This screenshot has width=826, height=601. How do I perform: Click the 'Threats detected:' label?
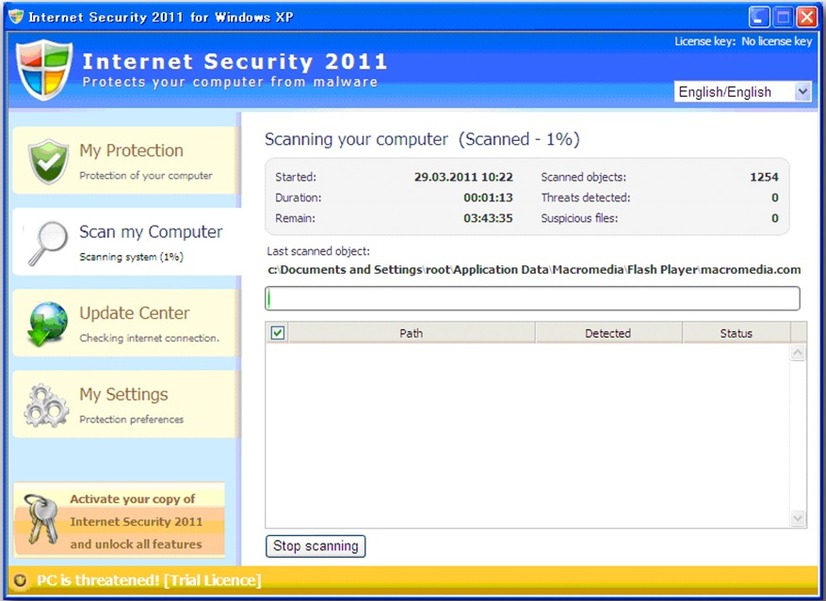(x=585, y=198)
